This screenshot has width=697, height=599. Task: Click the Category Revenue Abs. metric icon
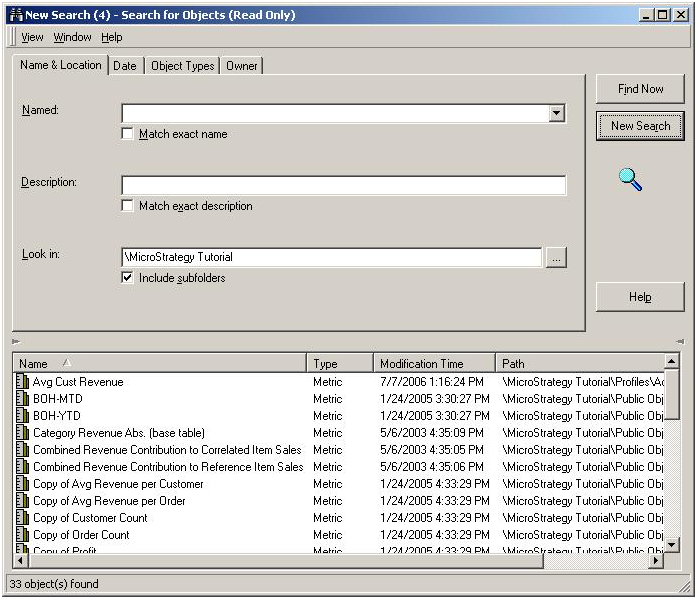pyautogui.click(x=22, y=432)
